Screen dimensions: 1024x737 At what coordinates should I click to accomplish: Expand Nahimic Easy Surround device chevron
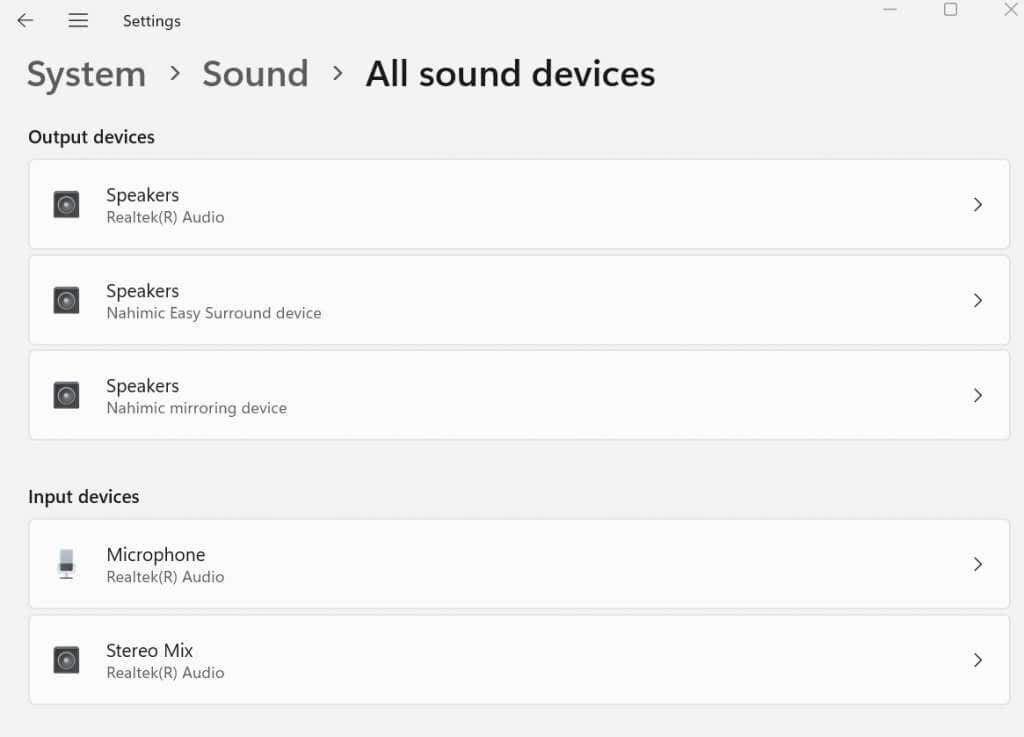(x=978, y=300)
